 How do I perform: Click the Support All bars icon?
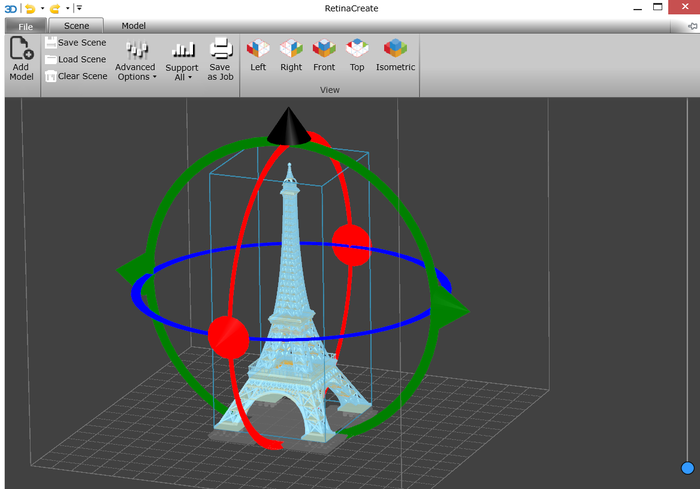pos(183,50)
